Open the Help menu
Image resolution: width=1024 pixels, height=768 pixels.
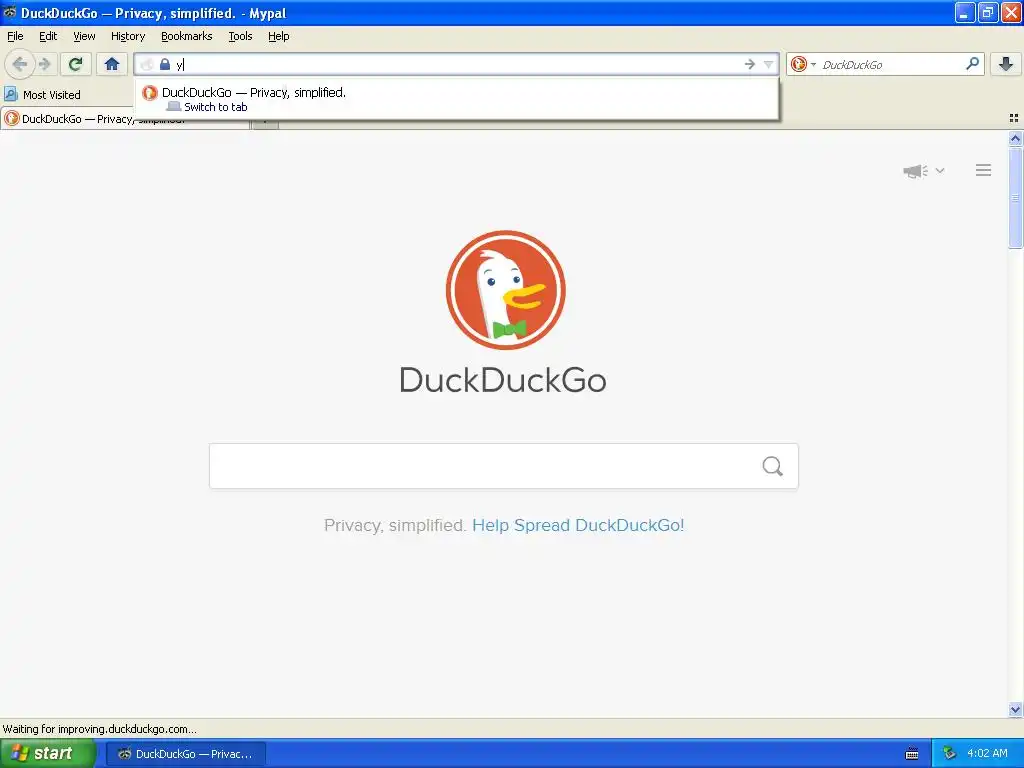point(278,36)
